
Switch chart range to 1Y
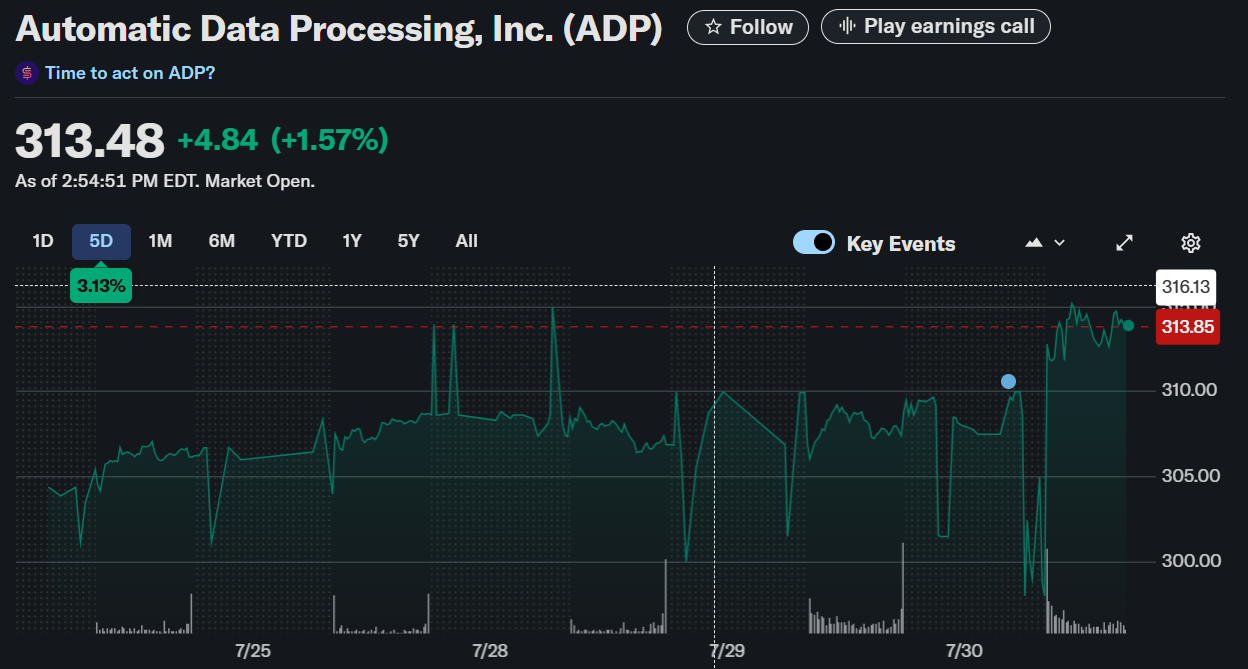tap(352, 241)
